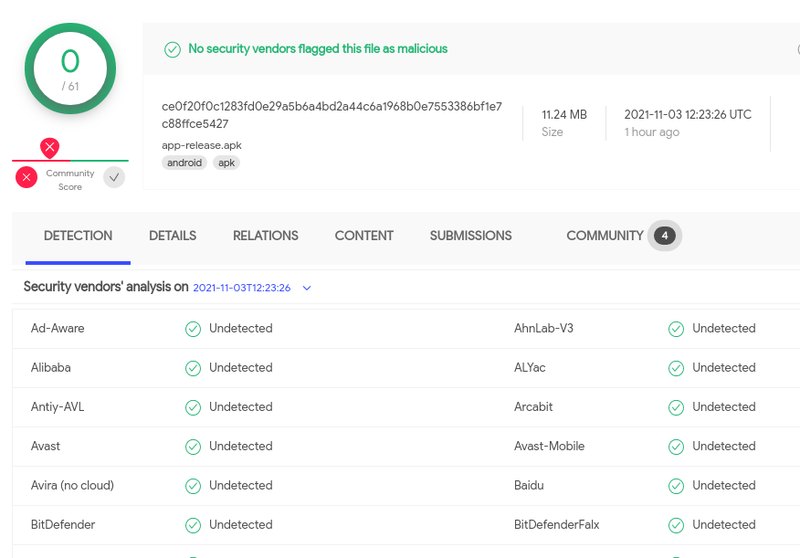Click the Avira (no cloud) undetected check icon
Screen dimensions: 800x558
pyautogui.click(x=193, y=486)
